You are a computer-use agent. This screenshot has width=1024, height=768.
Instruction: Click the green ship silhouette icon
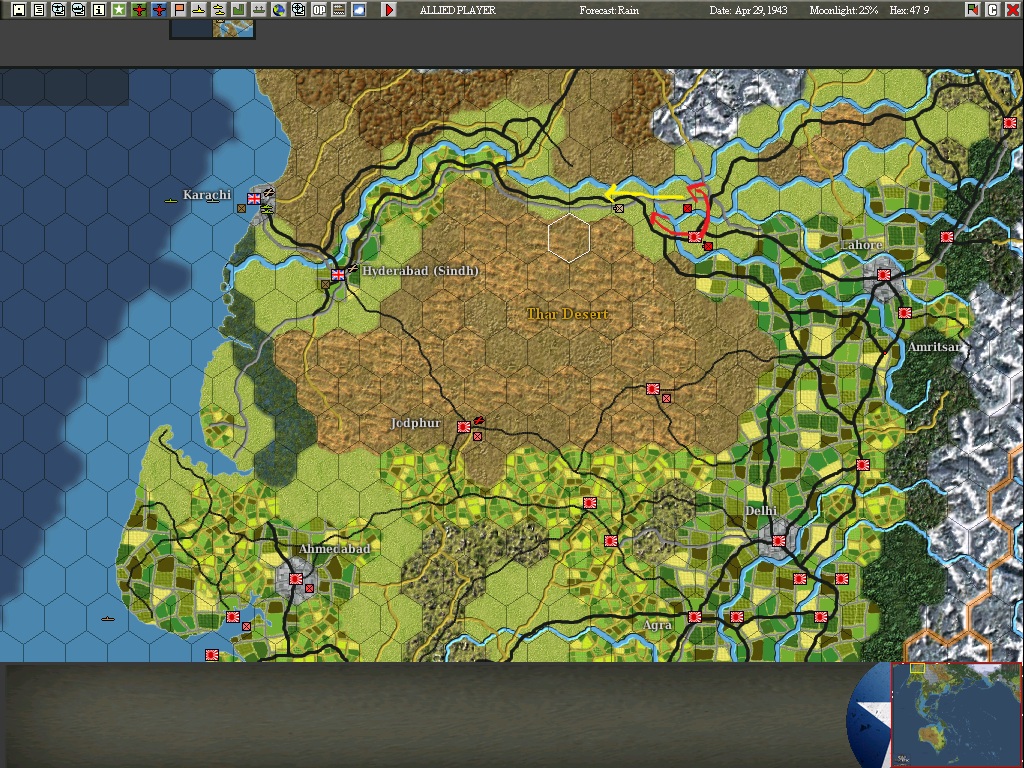click(x=259, y=10)
